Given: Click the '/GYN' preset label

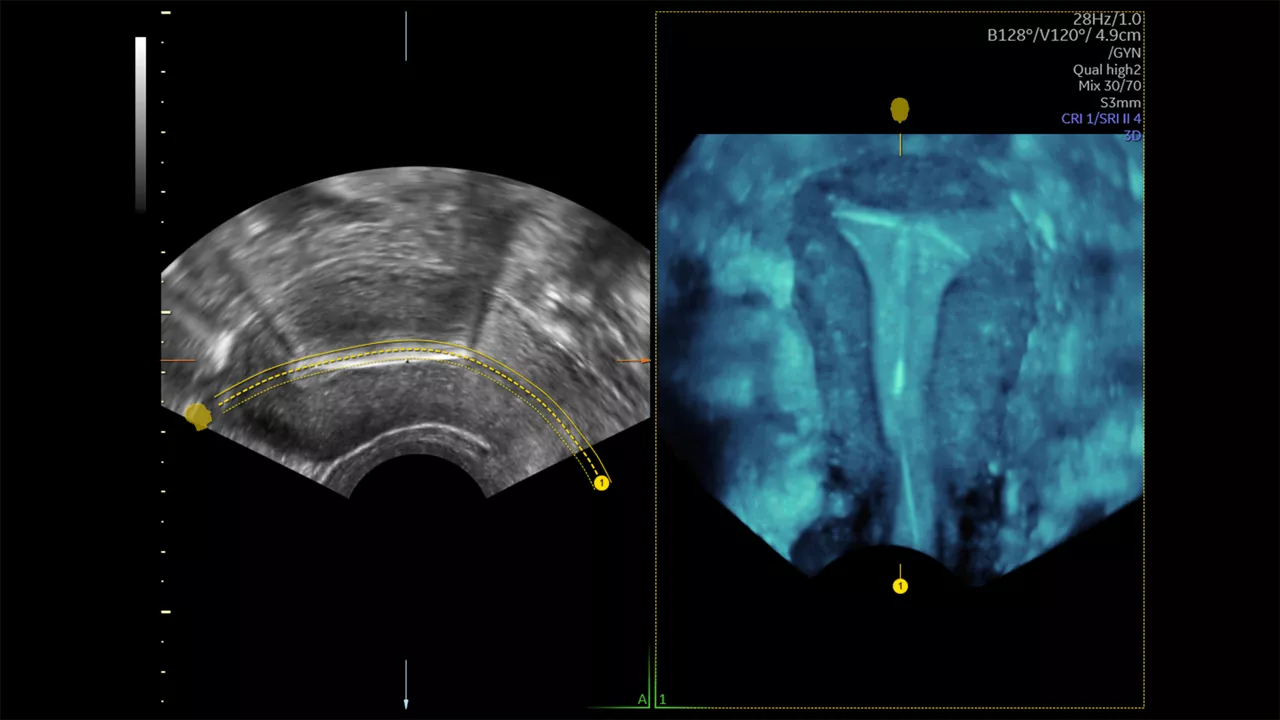Looking at the screenshot, I should [1125, 52].
